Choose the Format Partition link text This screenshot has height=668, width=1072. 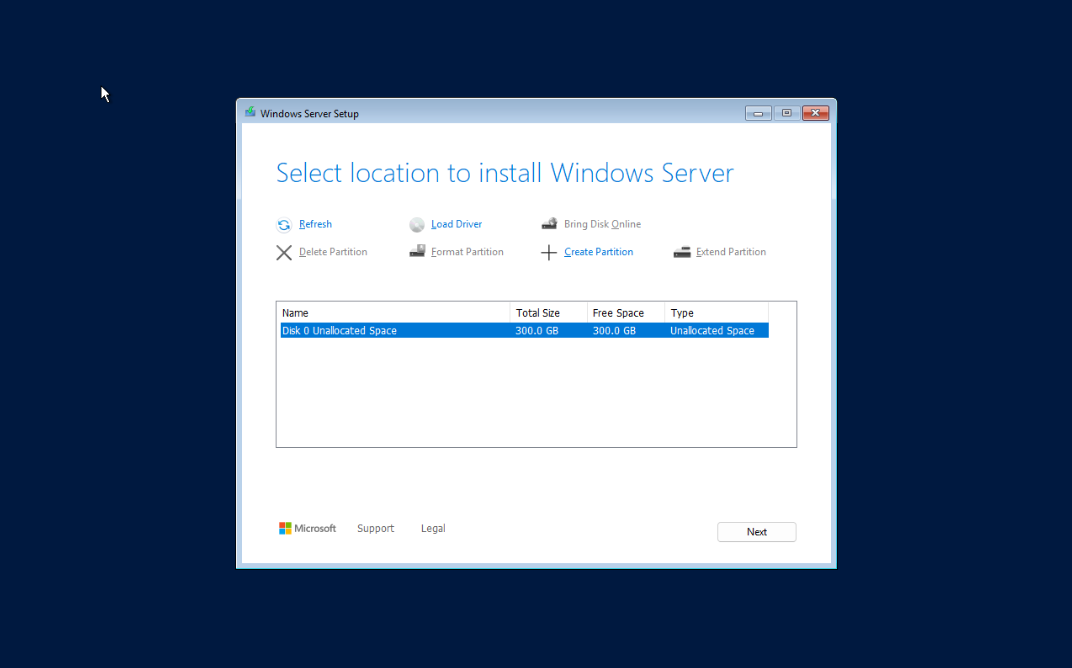(x=467, y=252)
